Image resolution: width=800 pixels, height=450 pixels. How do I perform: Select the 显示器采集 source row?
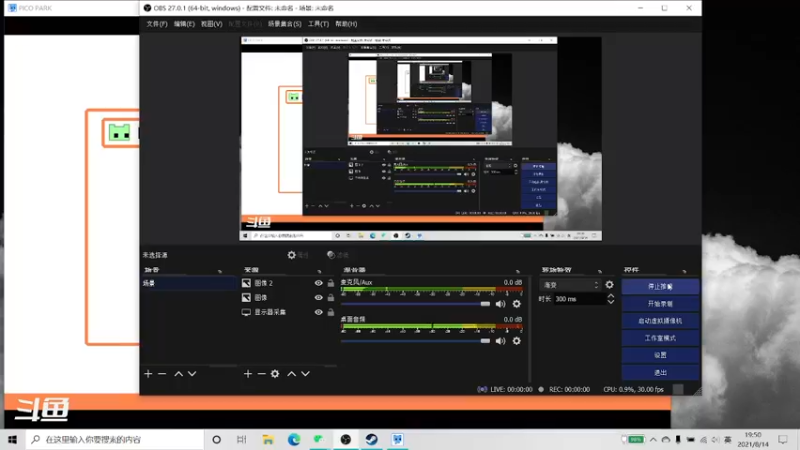coord(288,312)
